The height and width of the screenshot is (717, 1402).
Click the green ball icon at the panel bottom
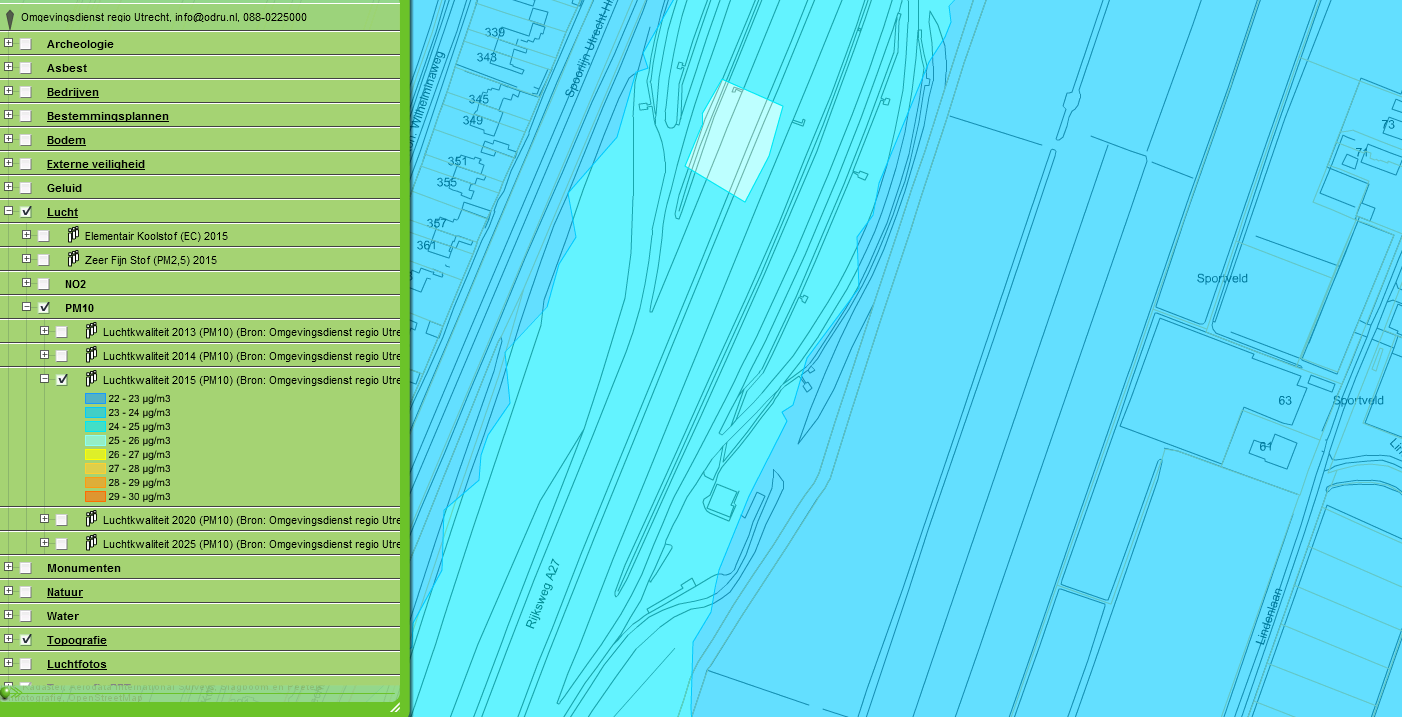[x=6, y=692]
